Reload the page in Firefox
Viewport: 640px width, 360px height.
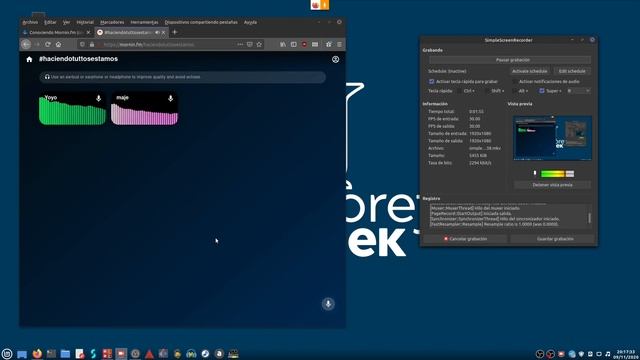click(48, 44)
